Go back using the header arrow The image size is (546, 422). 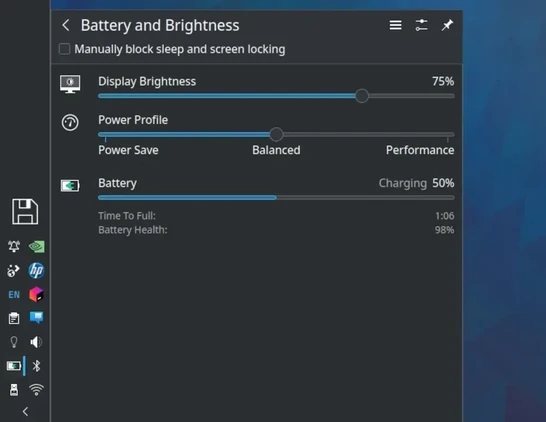coord(65,25)
